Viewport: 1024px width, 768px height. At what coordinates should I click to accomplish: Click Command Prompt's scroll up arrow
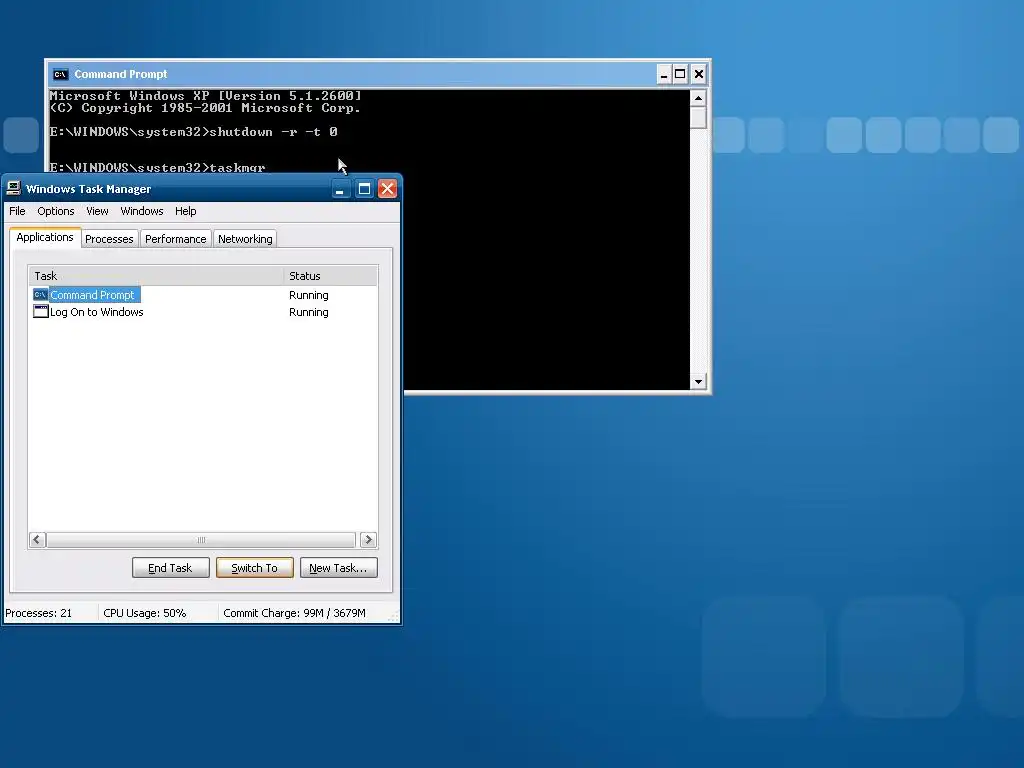pos(698,99)
